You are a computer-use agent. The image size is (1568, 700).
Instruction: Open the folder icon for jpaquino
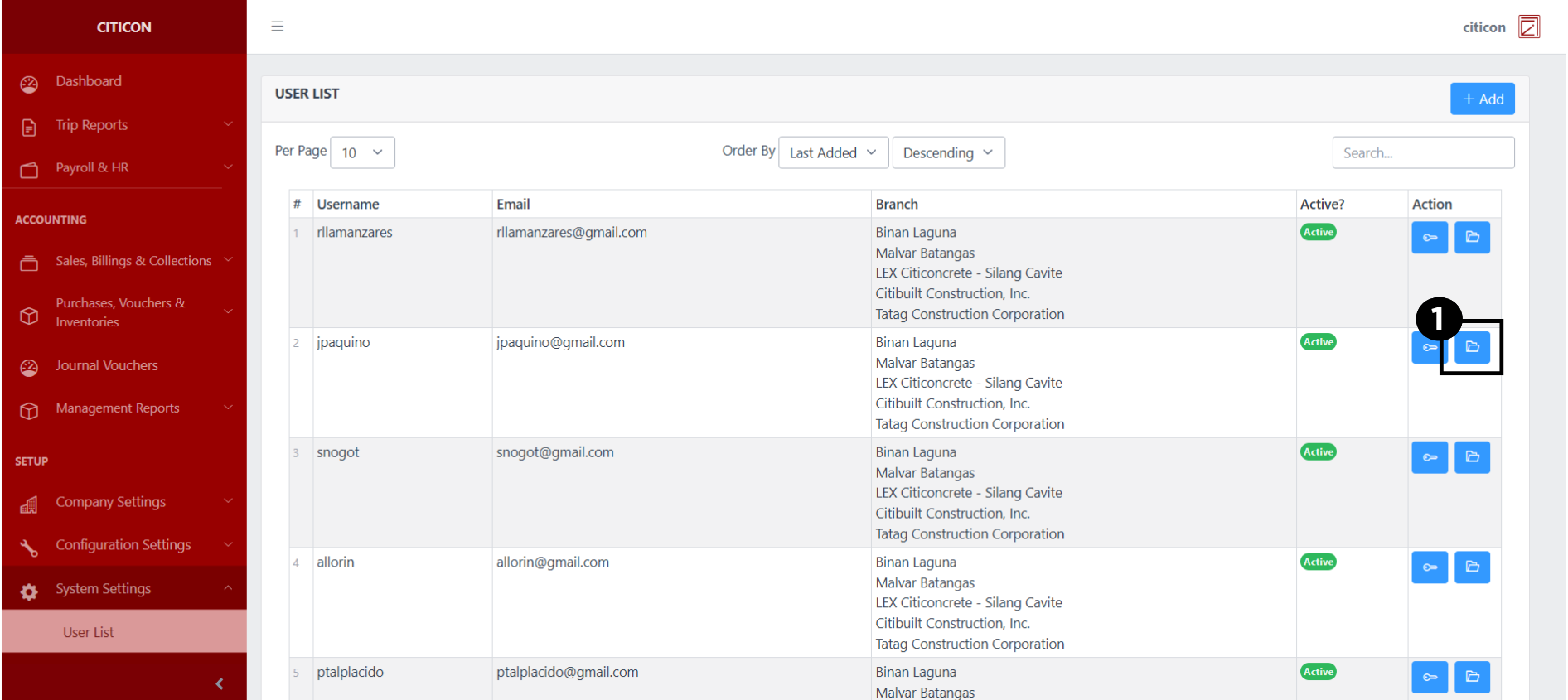1472,347
